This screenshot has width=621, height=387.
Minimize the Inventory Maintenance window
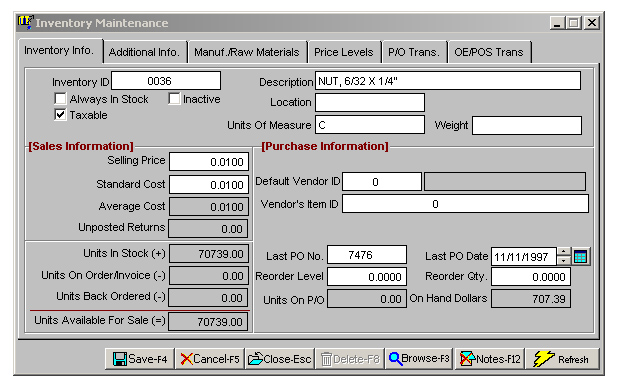click(x=557, y=23)
